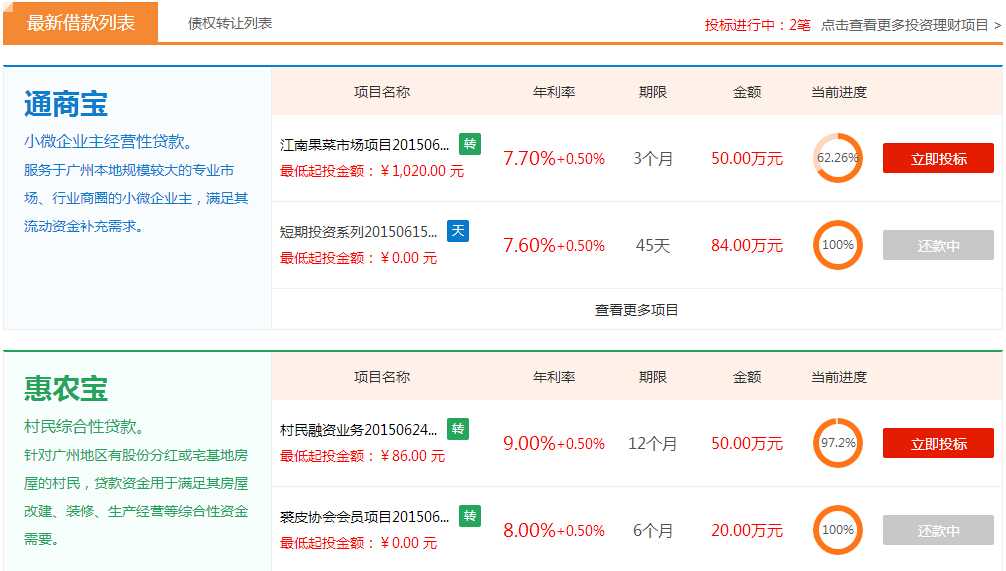
Task: Click the 转 badge beside 江南果菜市场项目
Action: (x=470, y=144)
